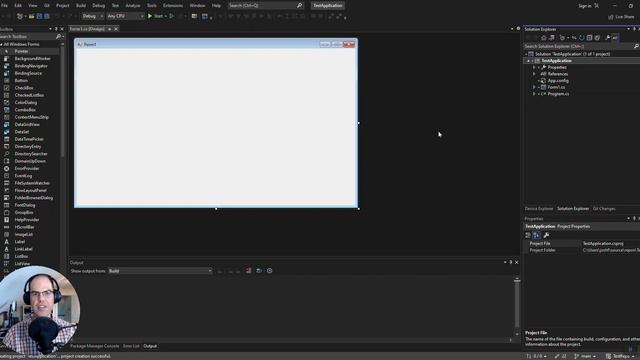Image resolution: width=640 pixels, height=360 pixels.
Task: Click the Save All icon in main toolbar
Action: [x=47, y=16]
